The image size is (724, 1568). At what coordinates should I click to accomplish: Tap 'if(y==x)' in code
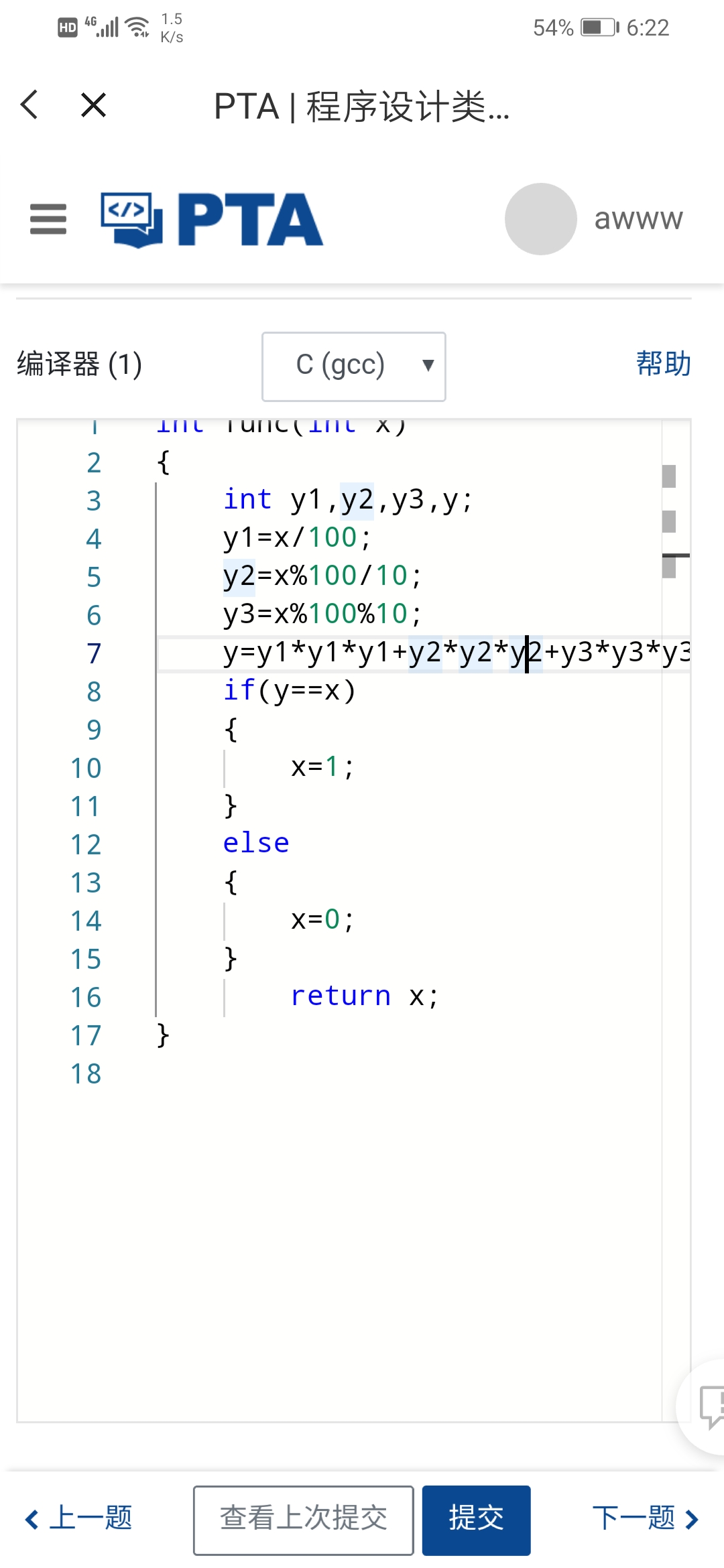[289, 691]
